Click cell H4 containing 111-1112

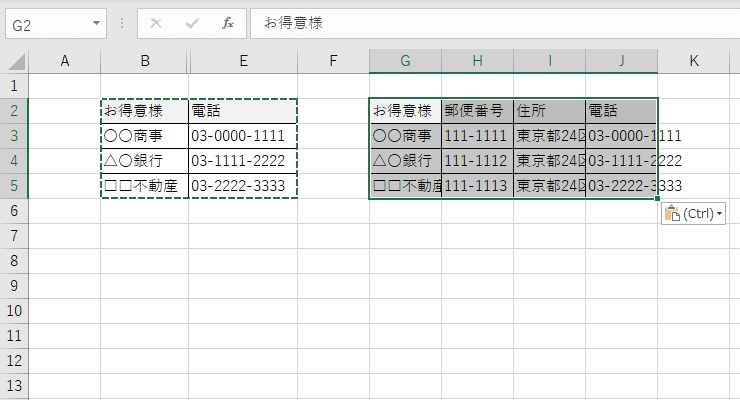478,161
